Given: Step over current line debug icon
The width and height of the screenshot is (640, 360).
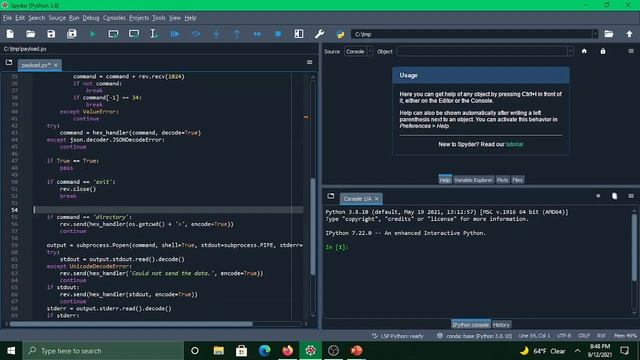Looking at the screenshot, I should [x=196, y=34].
